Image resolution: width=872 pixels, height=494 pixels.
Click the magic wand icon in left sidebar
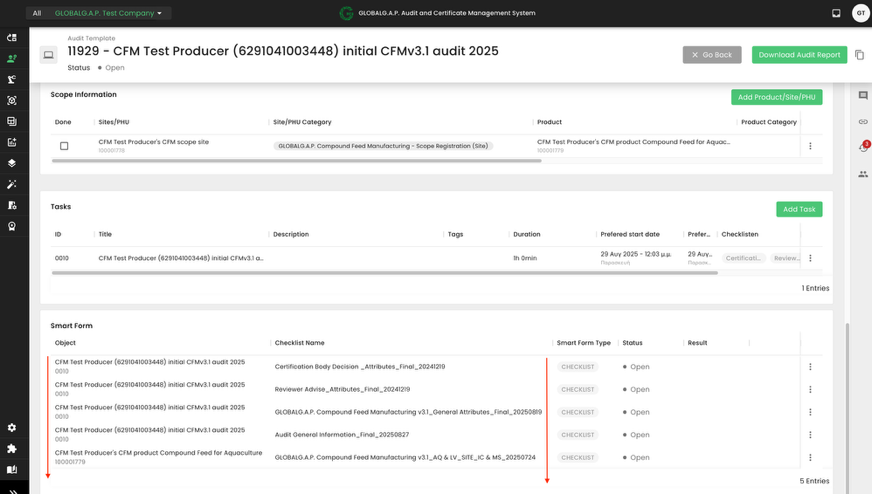12,184
